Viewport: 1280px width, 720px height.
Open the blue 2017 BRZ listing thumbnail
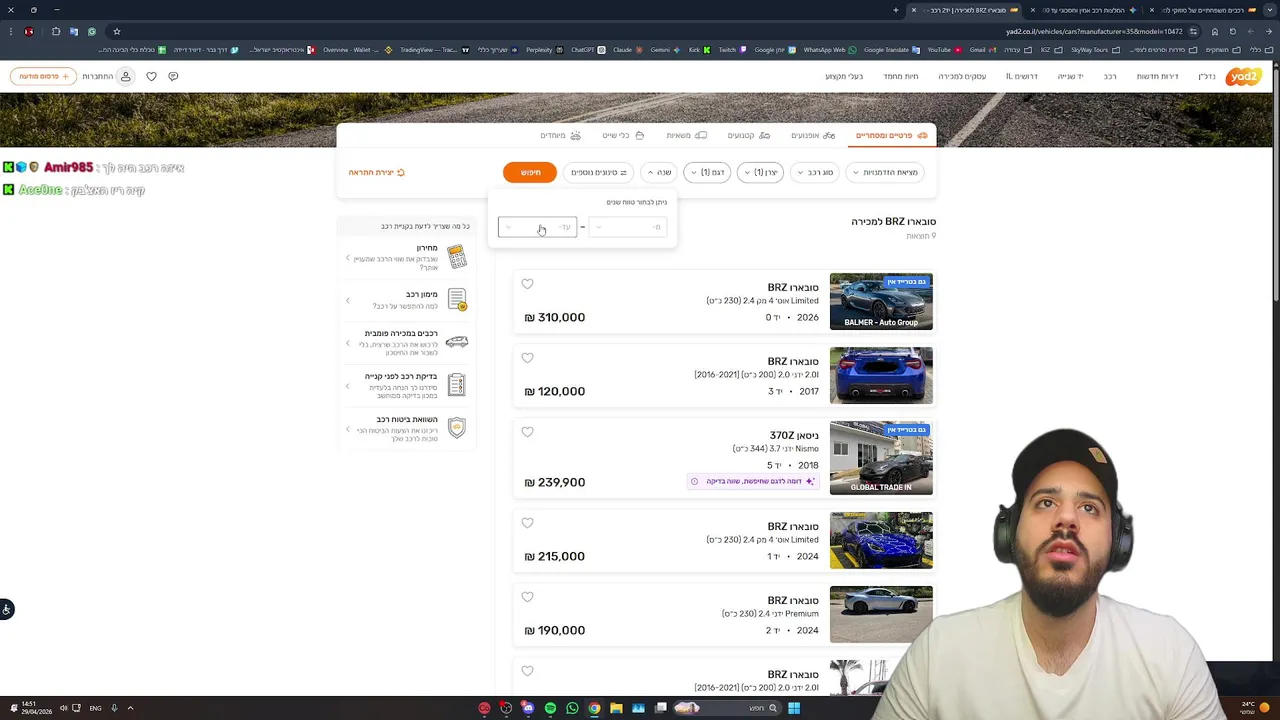881,375
